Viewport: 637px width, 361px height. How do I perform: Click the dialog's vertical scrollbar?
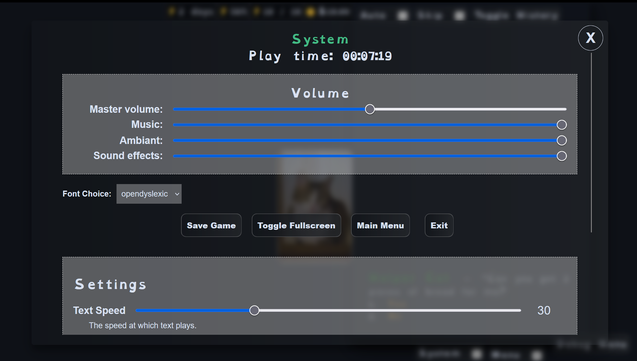[x=592, y=142]
